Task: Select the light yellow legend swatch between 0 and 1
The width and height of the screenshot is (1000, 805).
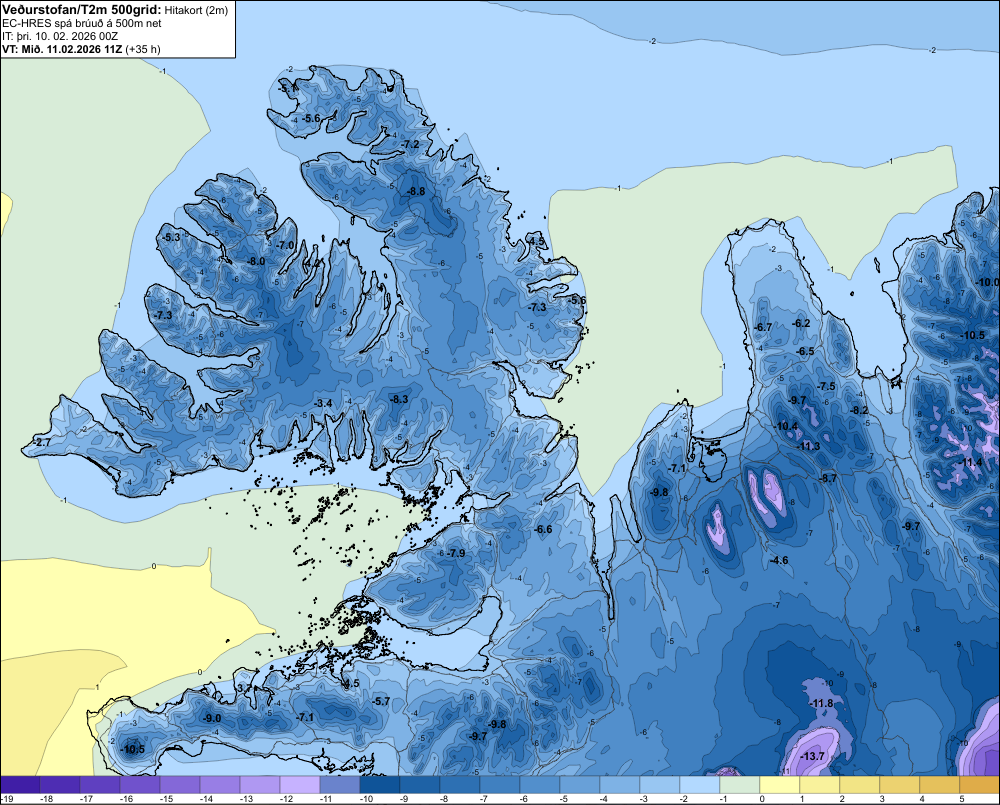Action: [780, 785]
